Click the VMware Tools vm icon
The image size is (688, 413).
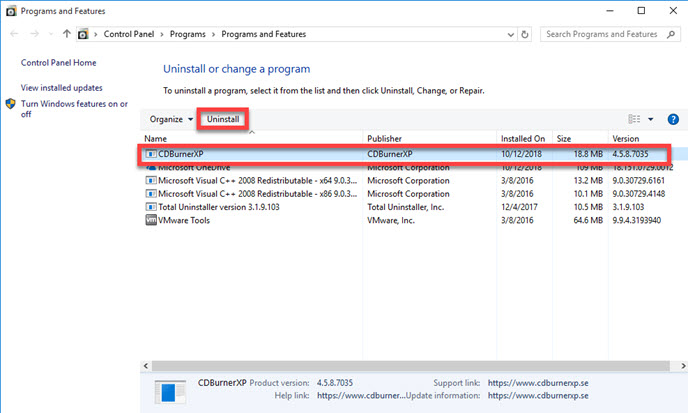[151, 220]
